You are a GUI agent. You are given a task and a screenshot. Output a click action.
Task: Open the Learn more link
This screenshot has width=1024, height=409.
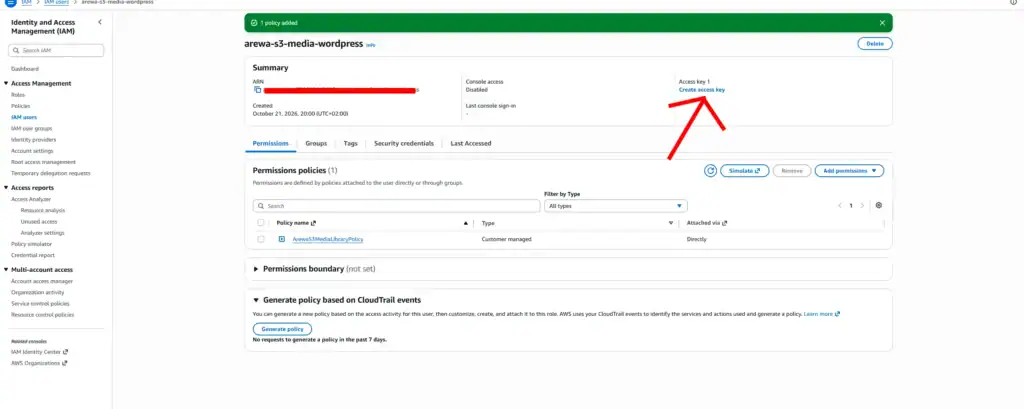pos(822,314)
